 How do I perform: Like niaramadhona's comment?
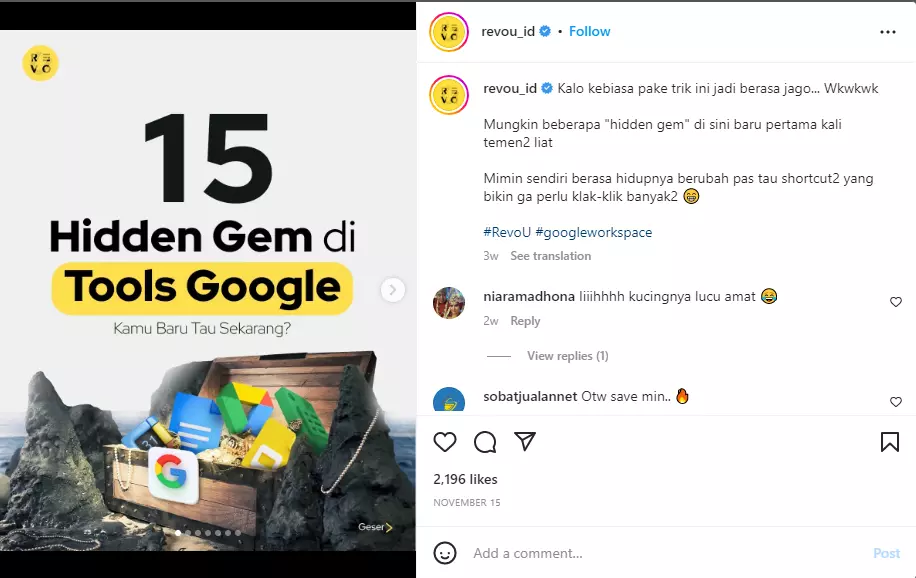(x=896, y=302)
